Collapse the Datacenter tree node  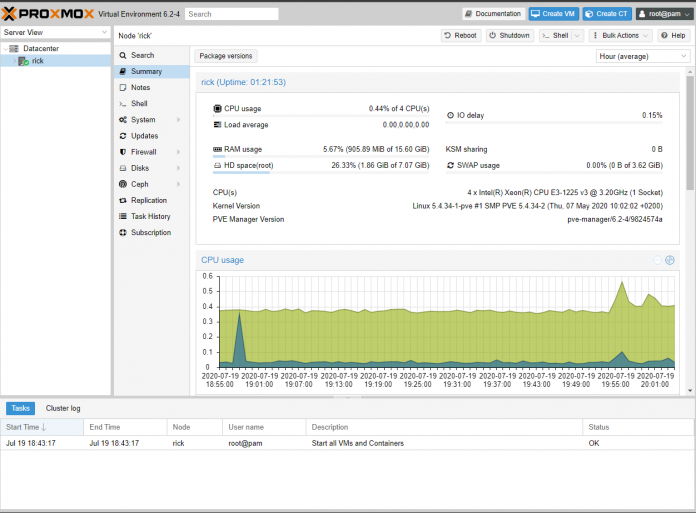pos(5,48)
